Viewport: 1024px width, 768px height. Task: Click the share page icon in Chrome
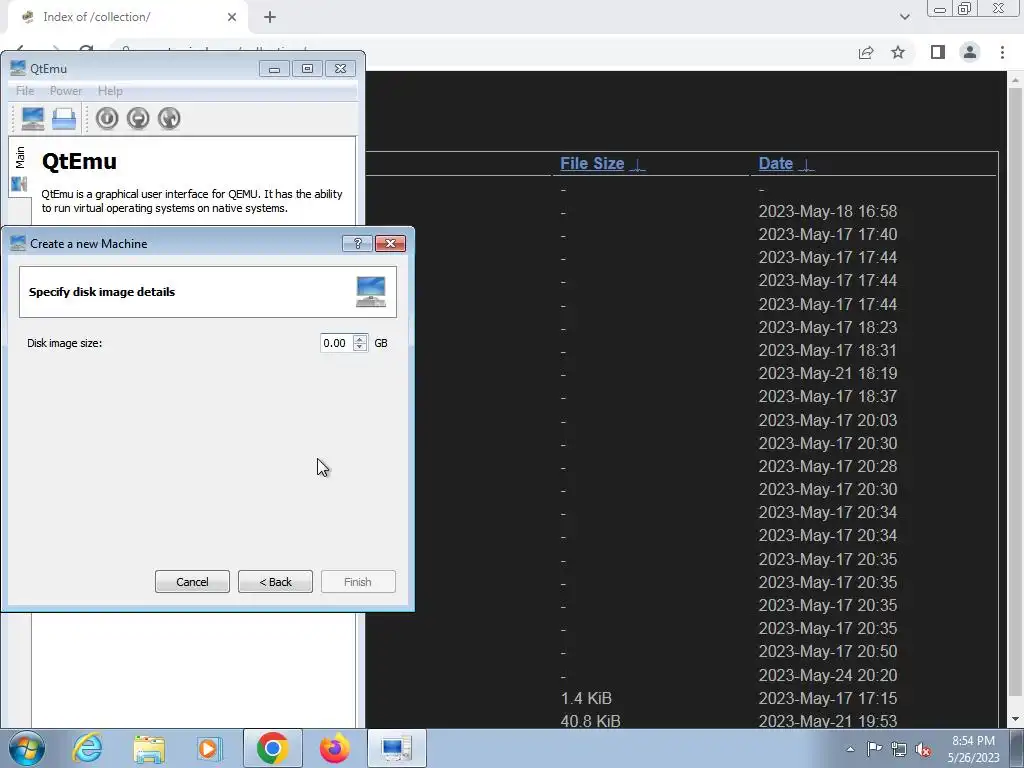click(866, 52)
